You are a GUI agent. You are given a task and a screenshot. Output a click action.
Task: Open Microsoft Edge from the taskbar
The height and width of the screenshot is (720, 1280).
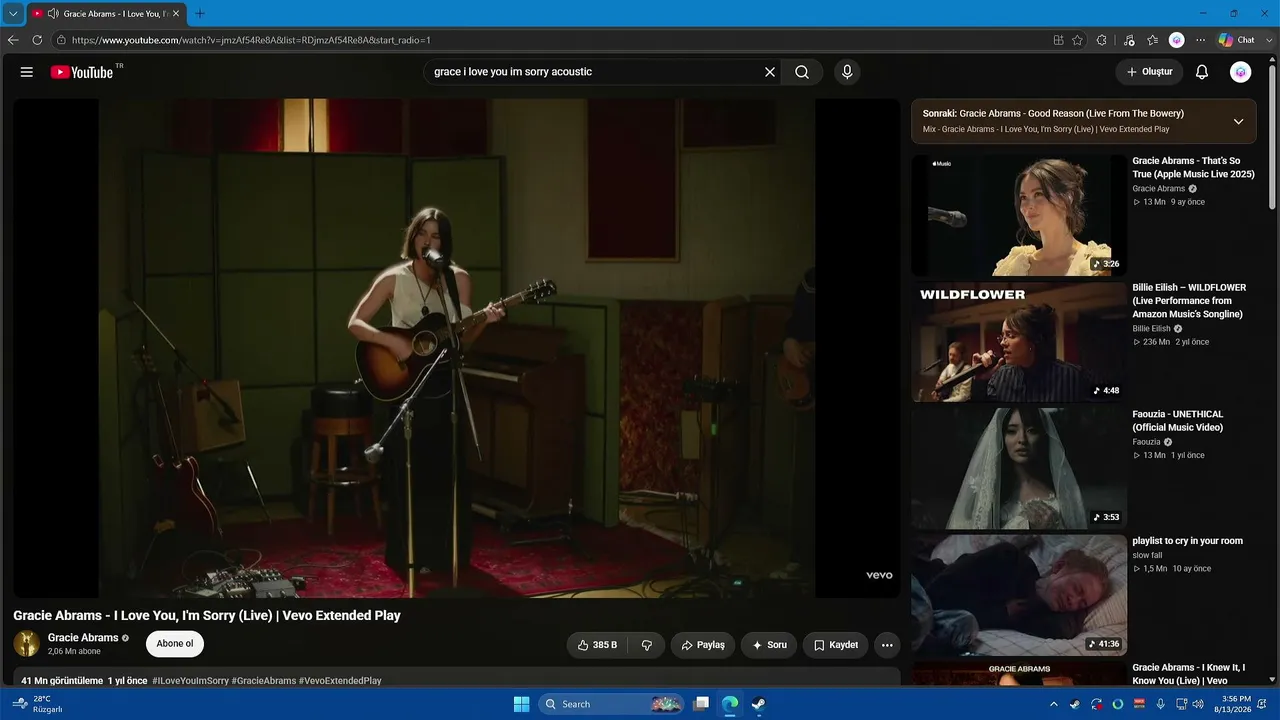click(x=730, y=704)
